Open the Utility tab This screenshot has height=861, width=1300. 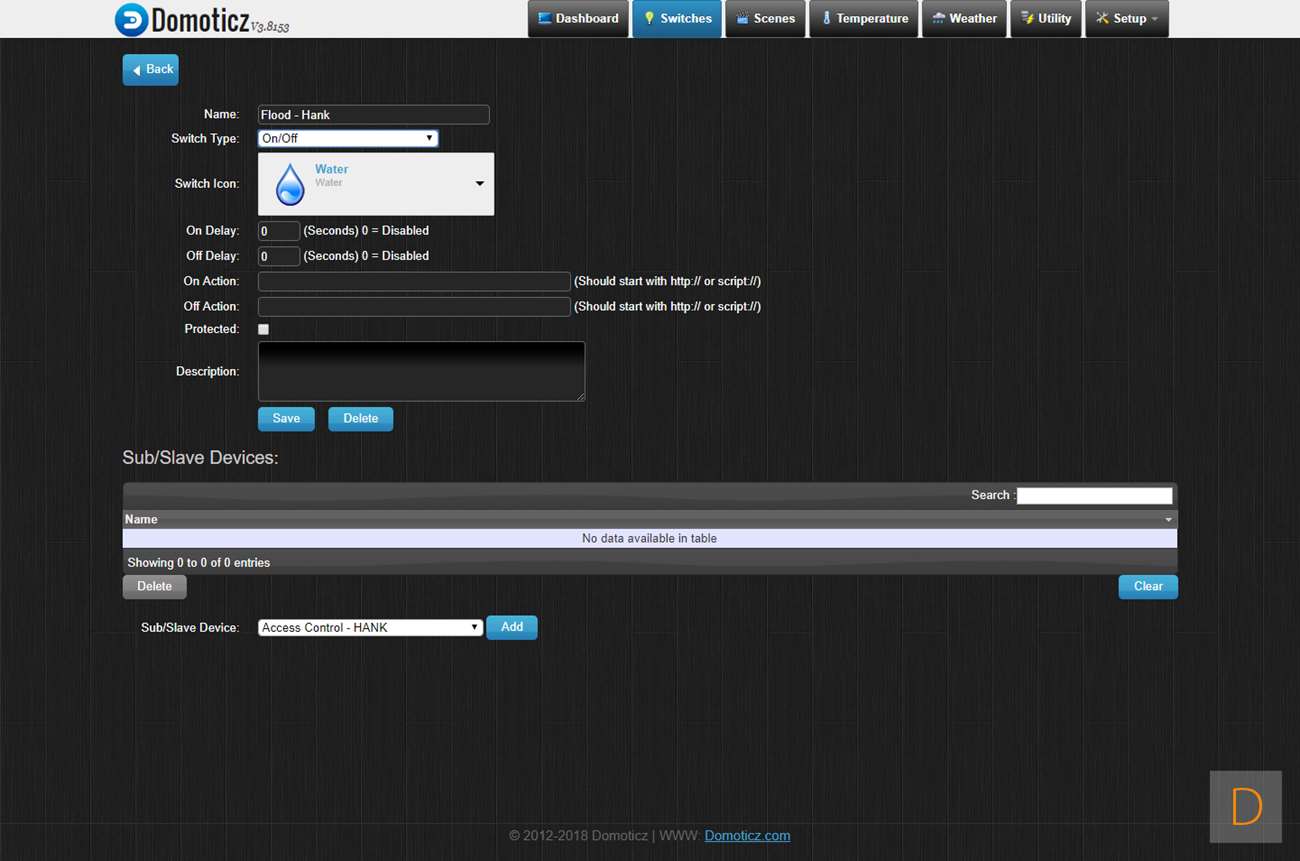pyautogui.click(x=1046, y=19)
